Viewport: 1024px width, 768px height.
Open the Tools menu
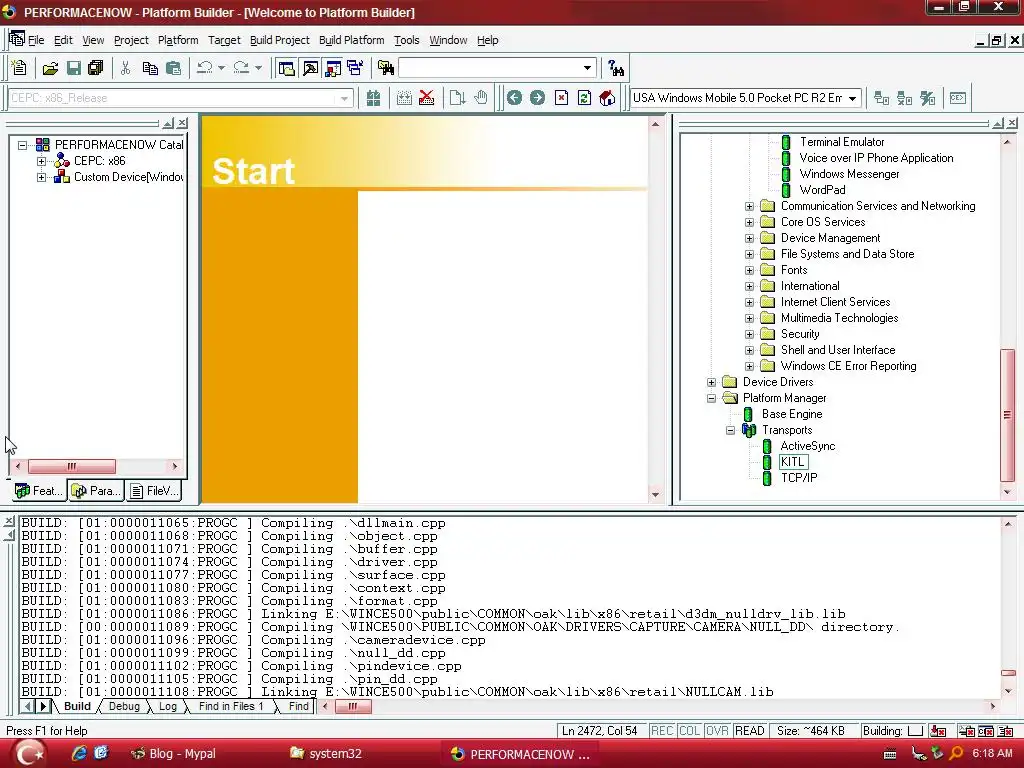pos(406,40)
